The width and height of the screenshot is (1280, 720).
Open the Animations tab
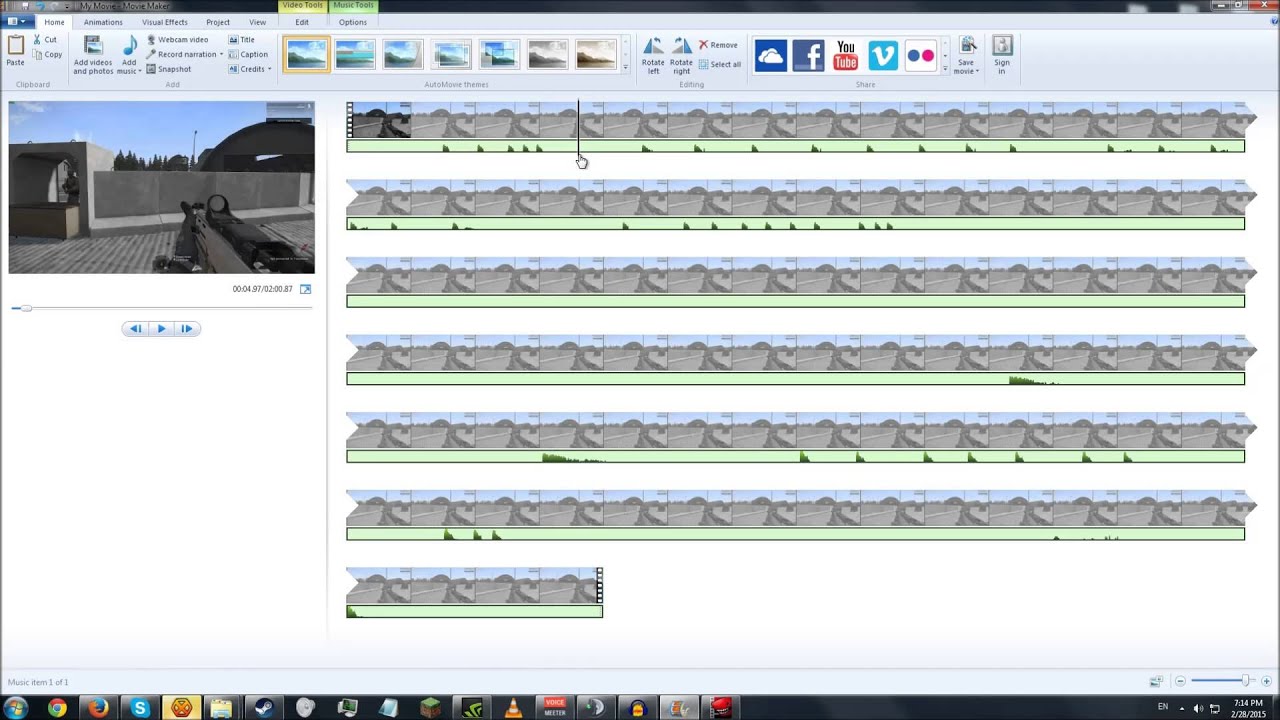103,22
